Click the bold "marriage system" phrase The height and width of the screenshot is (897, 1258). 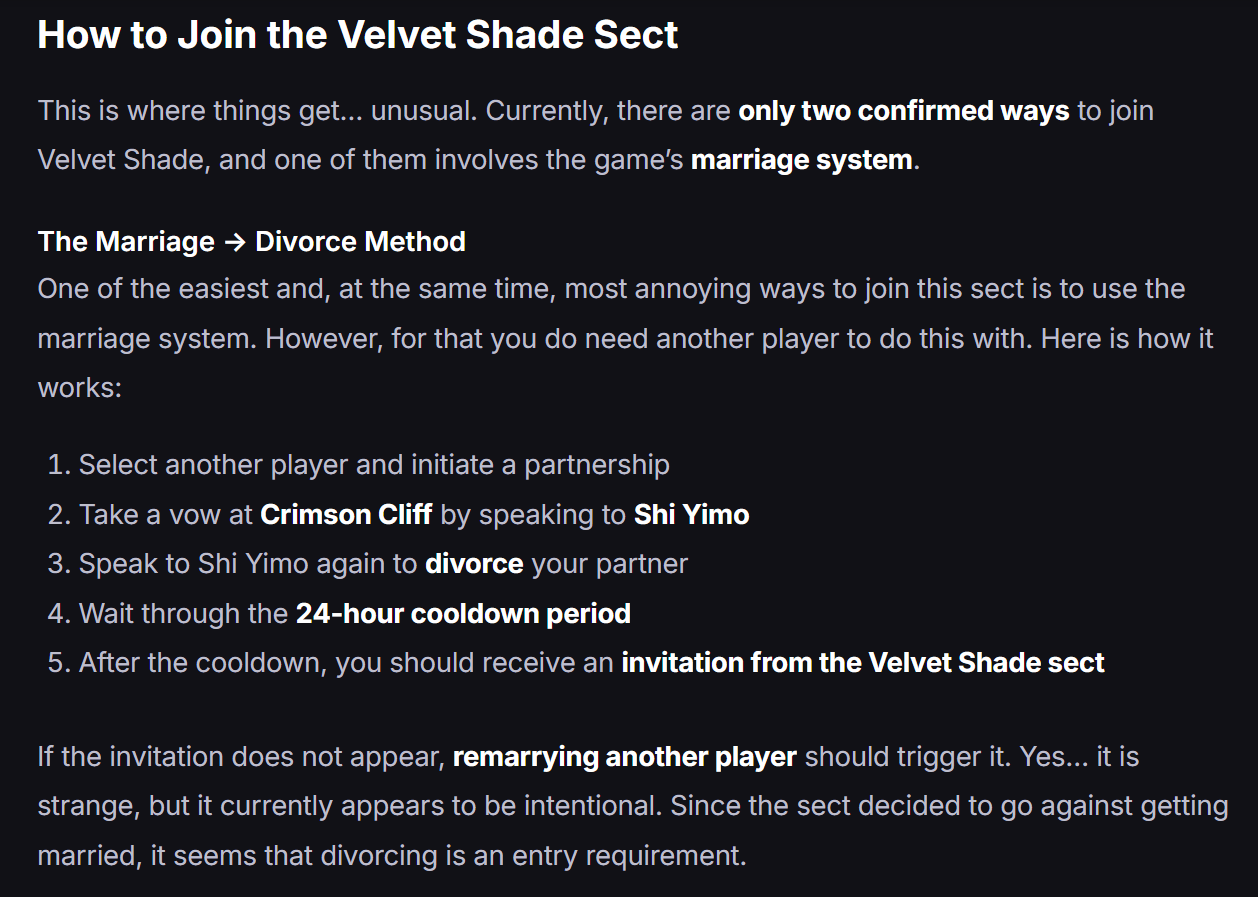click(x=801, y=160)
